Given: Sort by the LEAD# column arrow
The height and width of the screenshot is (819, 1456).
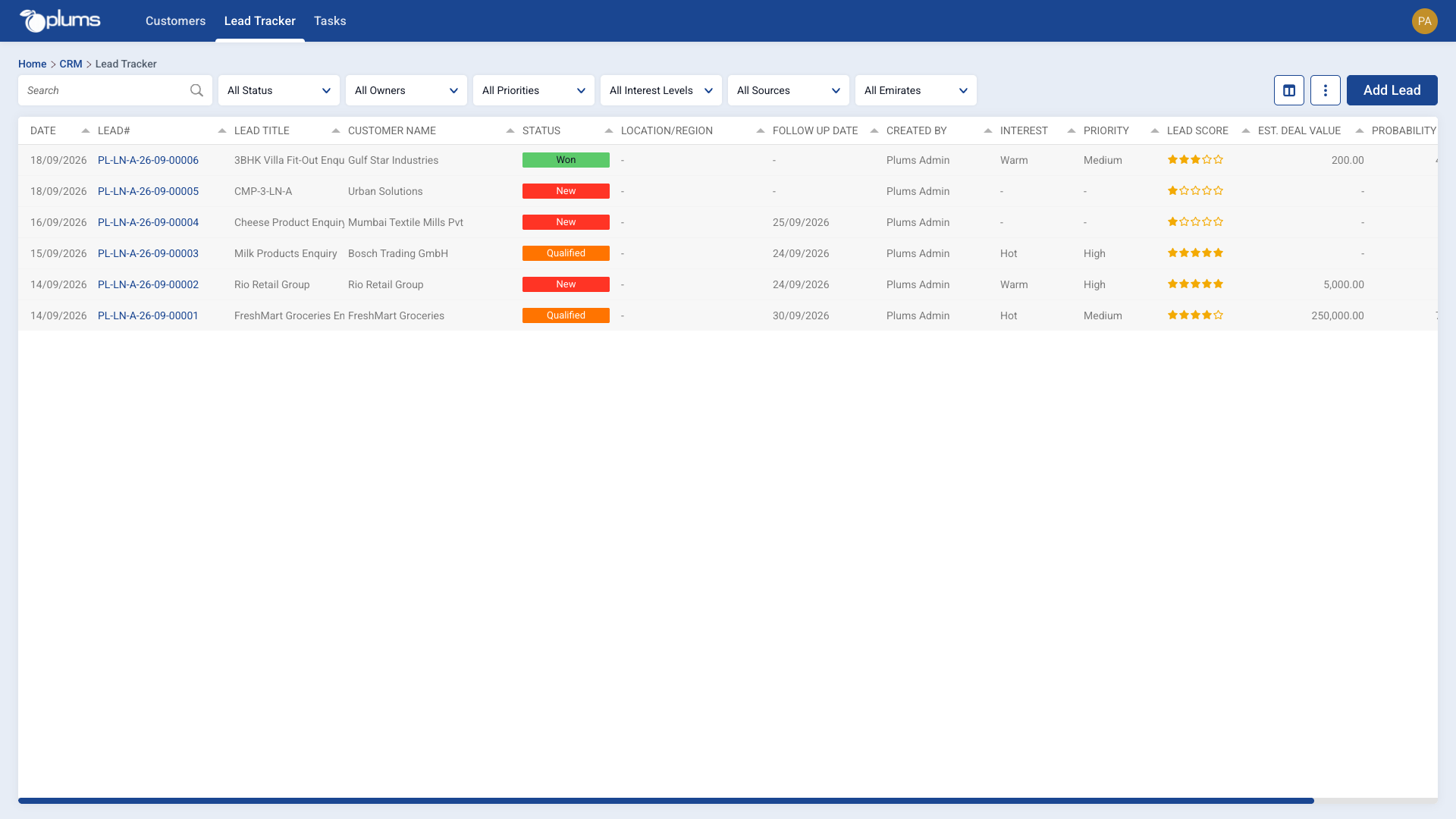Looking at the screenshot, I should [222, 130].
